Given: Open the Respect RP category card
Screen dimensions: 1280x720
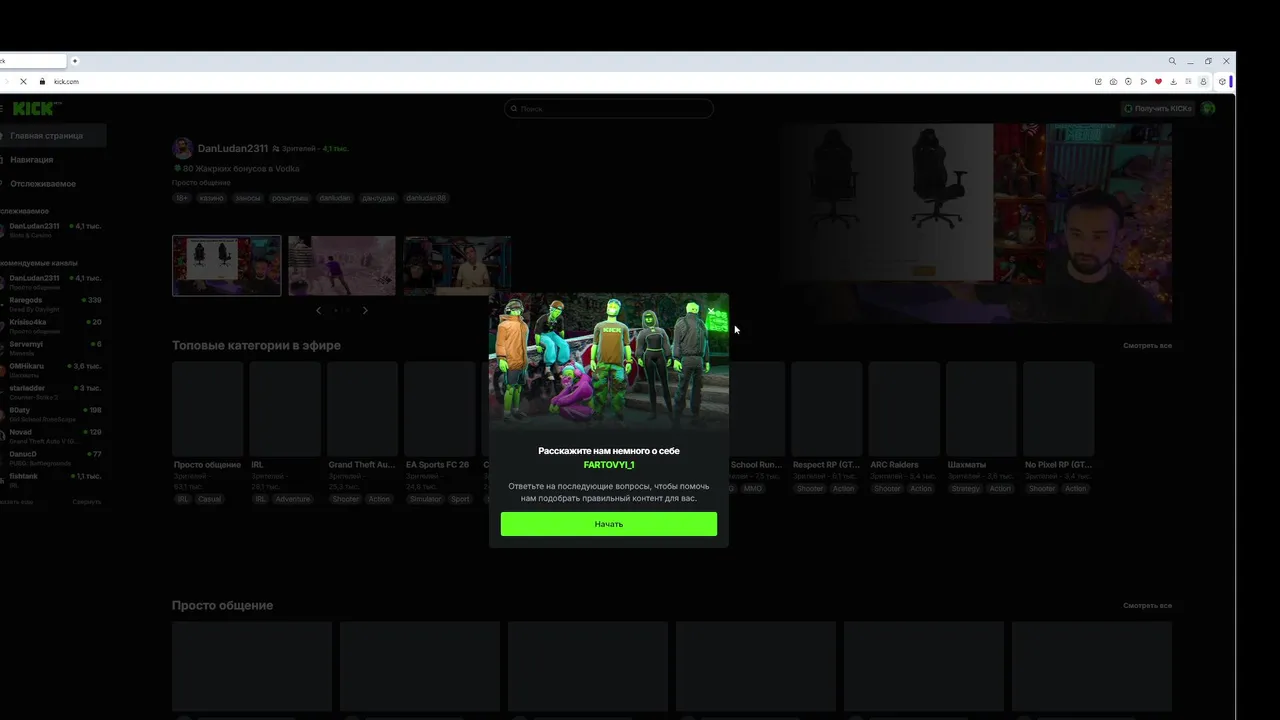Looking at the screenshot, I should tap(827, 409).
